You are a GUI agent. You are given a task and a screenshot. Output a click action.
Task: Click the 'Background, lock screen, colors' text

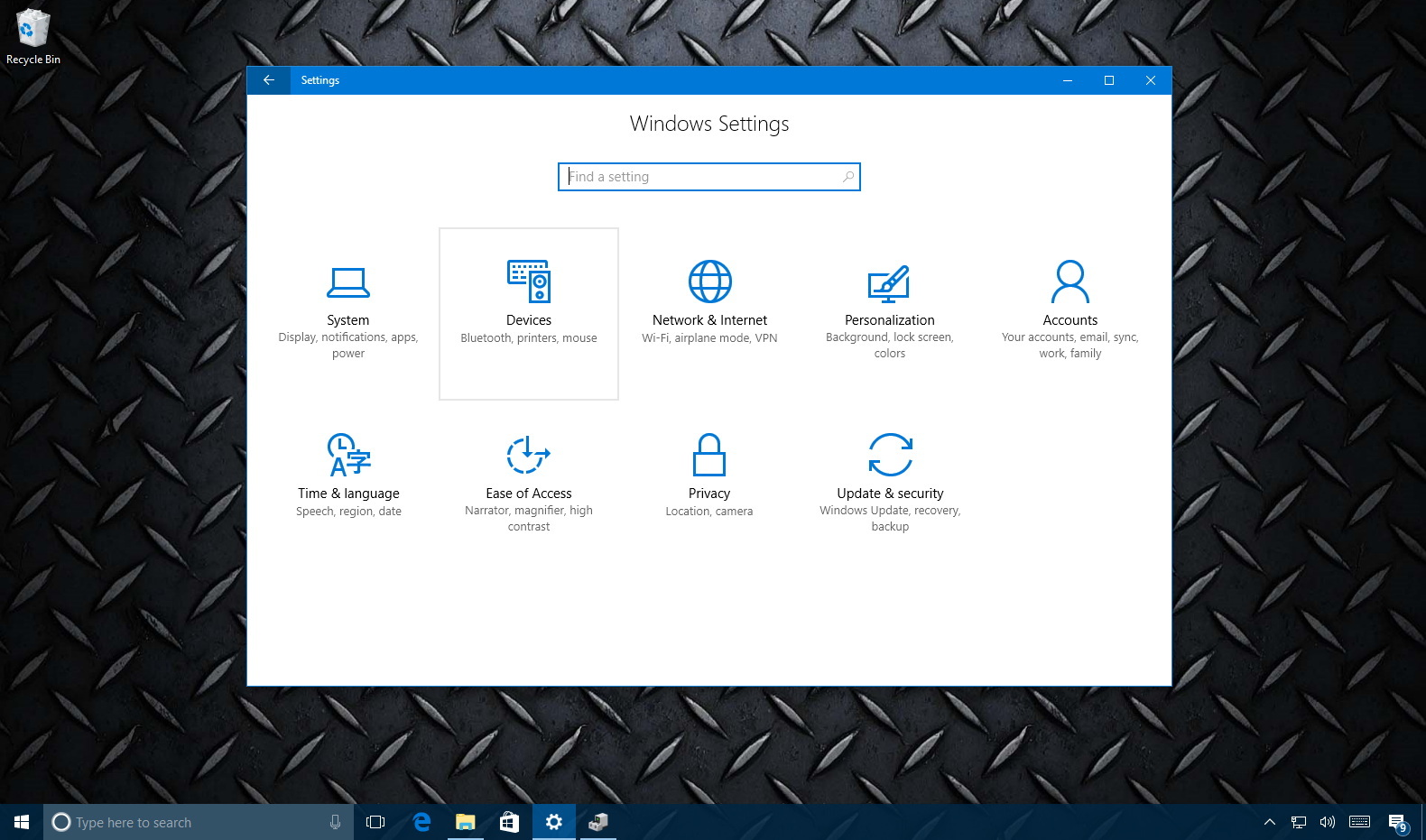click(890, 346)
